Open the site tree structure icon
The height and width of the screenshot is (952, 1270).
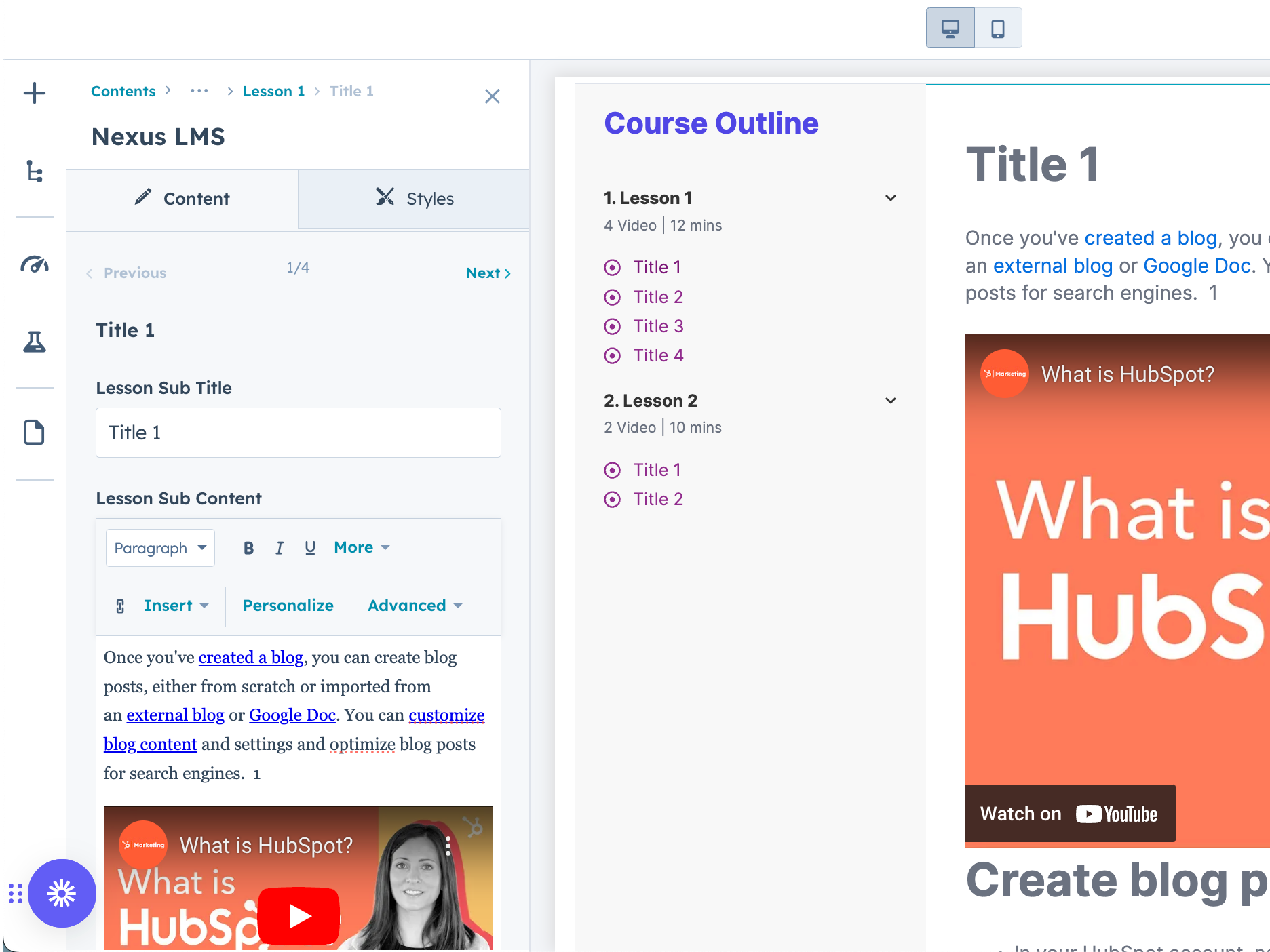click(35, 172)
